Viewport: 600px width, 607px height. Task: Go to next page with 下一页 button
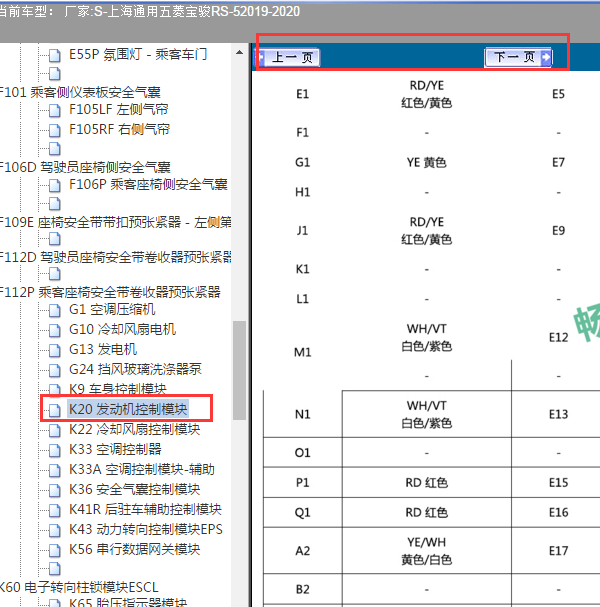[x=518, y=57]
